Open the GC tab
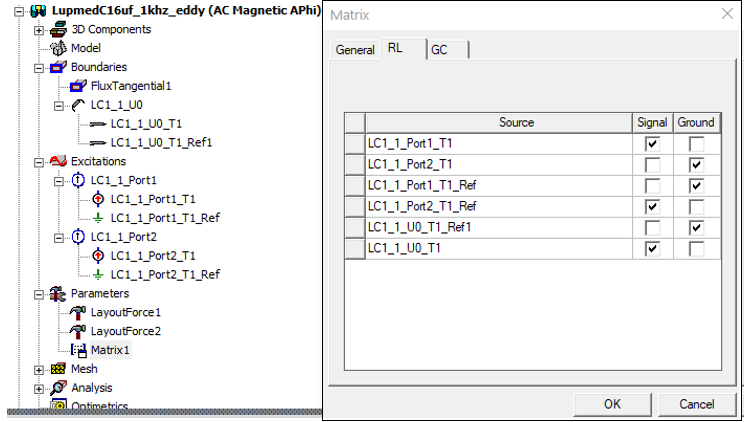This screenshot has height=422, width=744. [x=448, y=50]
